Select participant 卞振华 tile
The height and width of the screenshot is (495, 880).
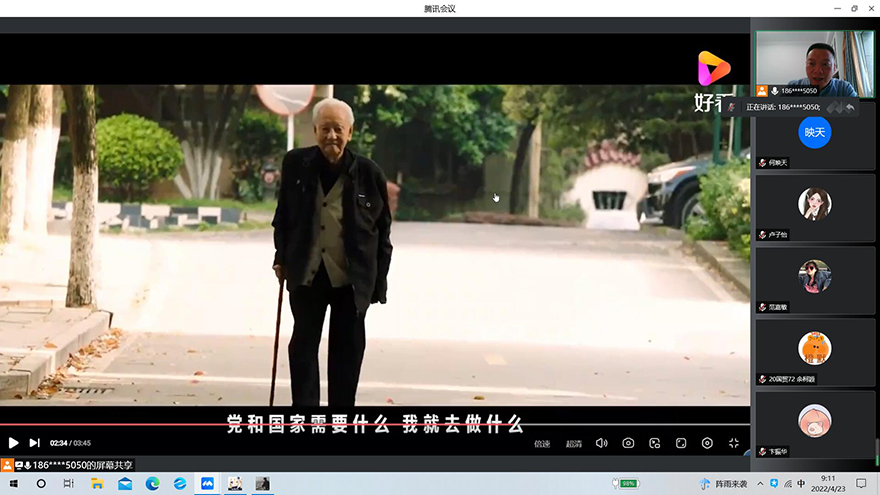tap(815, 424)
